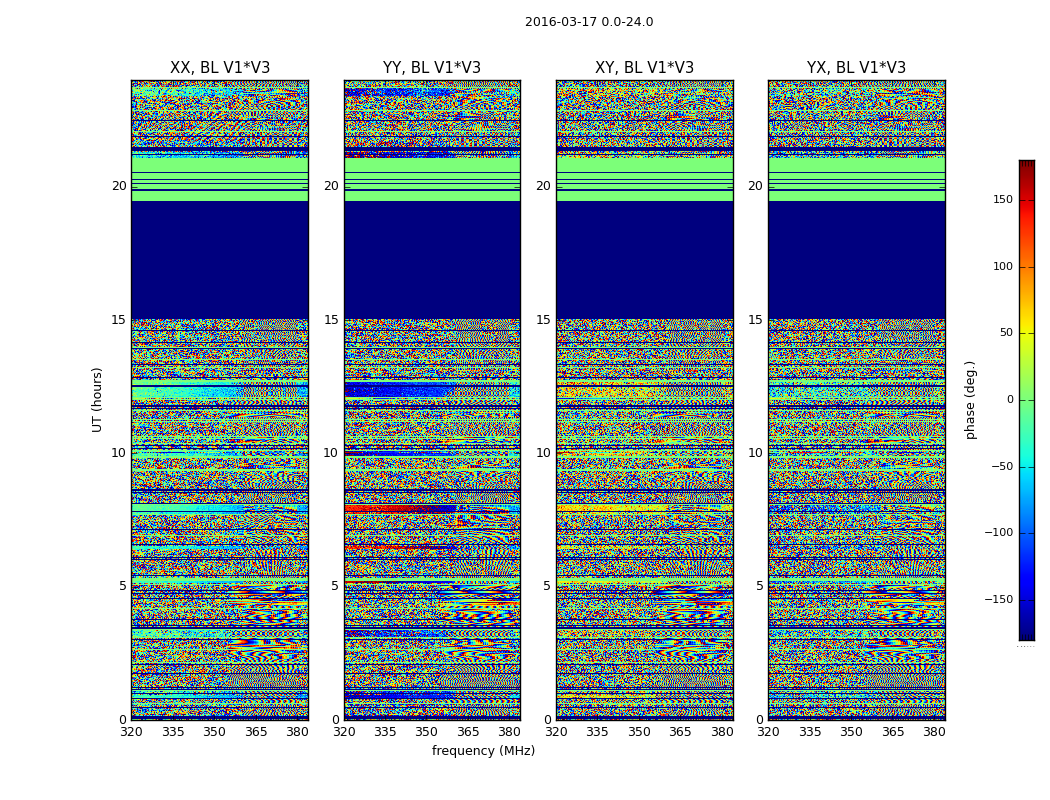Screen dimensions: 1050x800
Task: Click "350" frequency tick under XX panel
Action: [x=215, y=732]
